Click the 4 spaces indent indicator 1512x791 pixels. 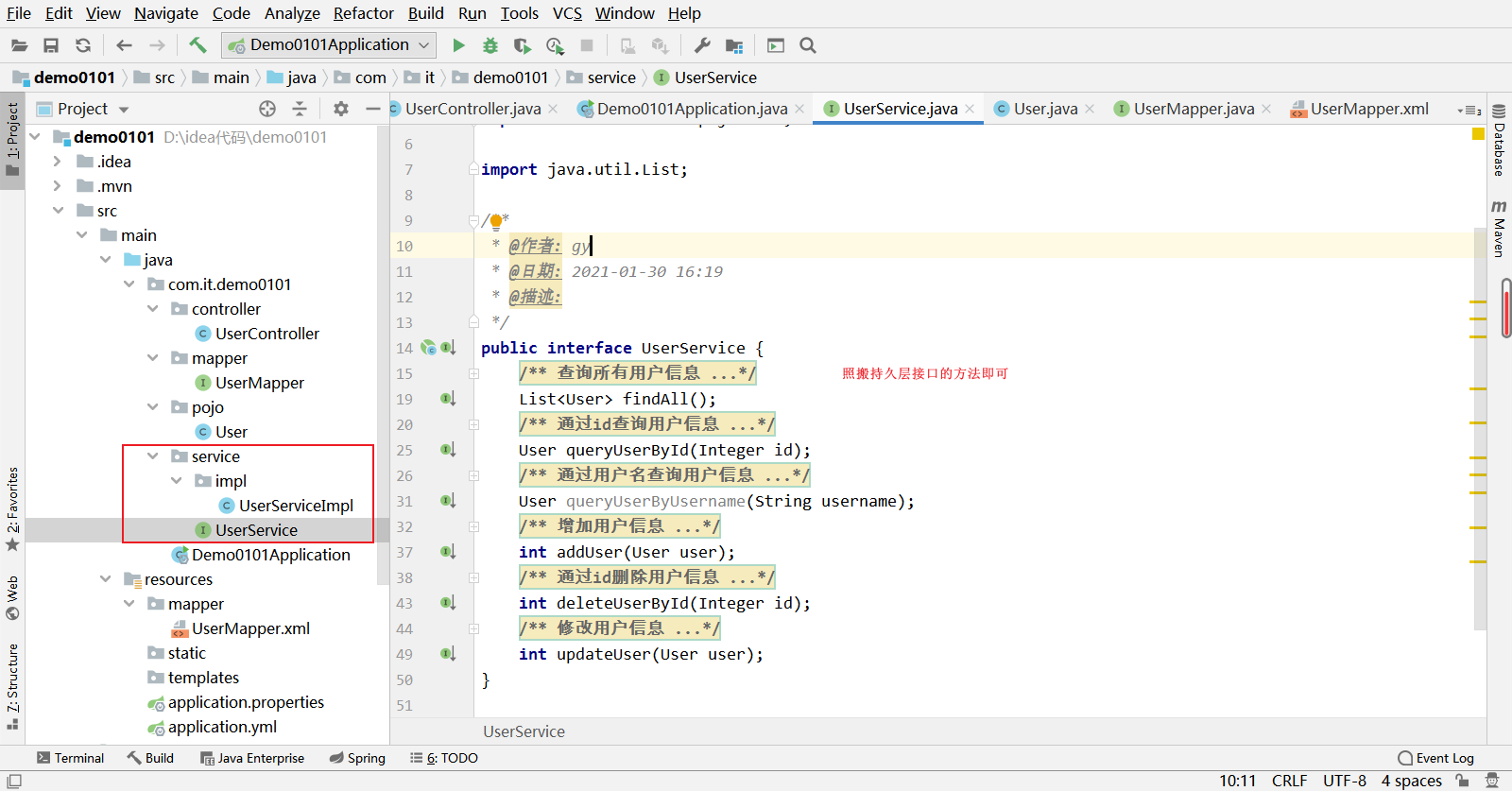(x=1412, y=781)
